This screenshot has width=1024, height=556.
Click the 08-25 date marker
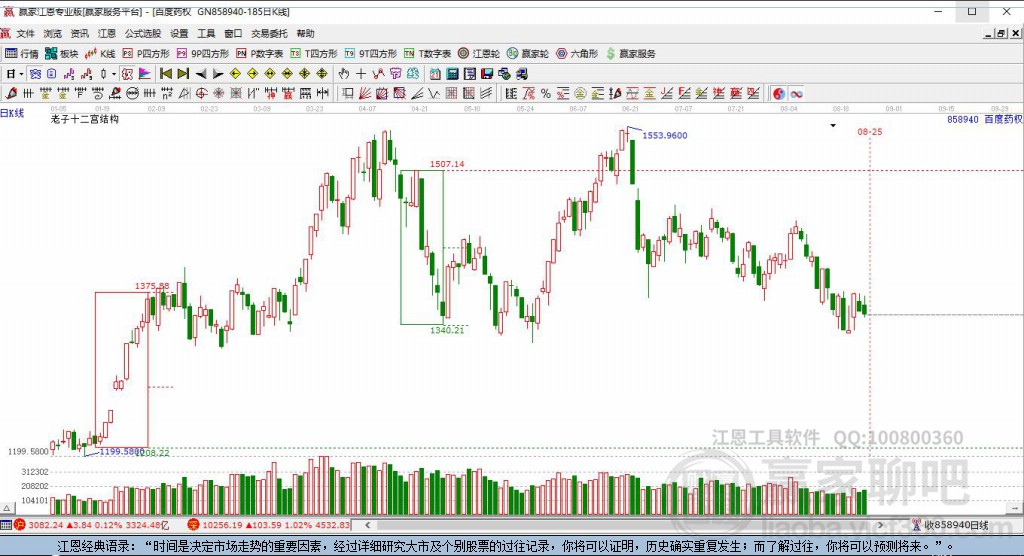870,131
